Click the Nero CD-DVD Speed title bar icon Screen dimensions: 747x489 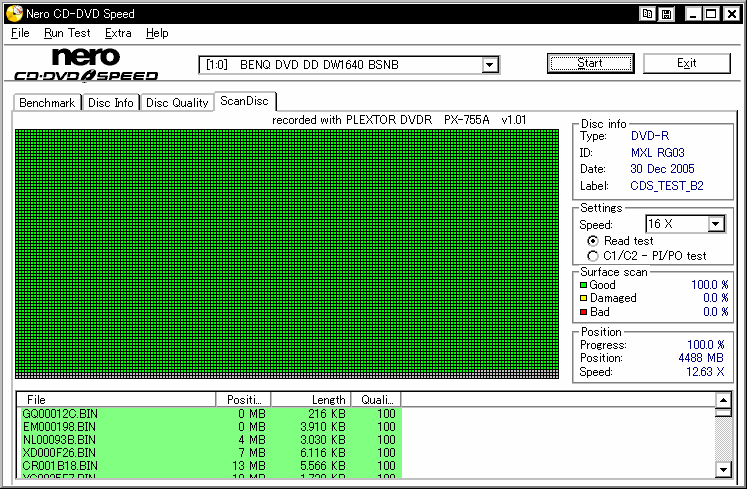pyautogui.click(x=14, y=14)
